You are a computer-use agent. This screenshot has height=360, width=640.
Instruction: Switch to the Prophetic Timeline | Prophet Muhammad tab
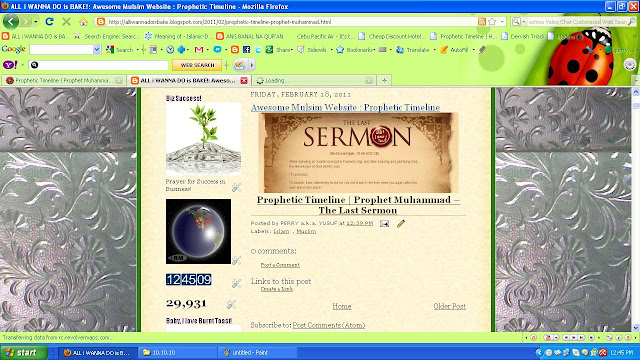(x=63, y=80)
